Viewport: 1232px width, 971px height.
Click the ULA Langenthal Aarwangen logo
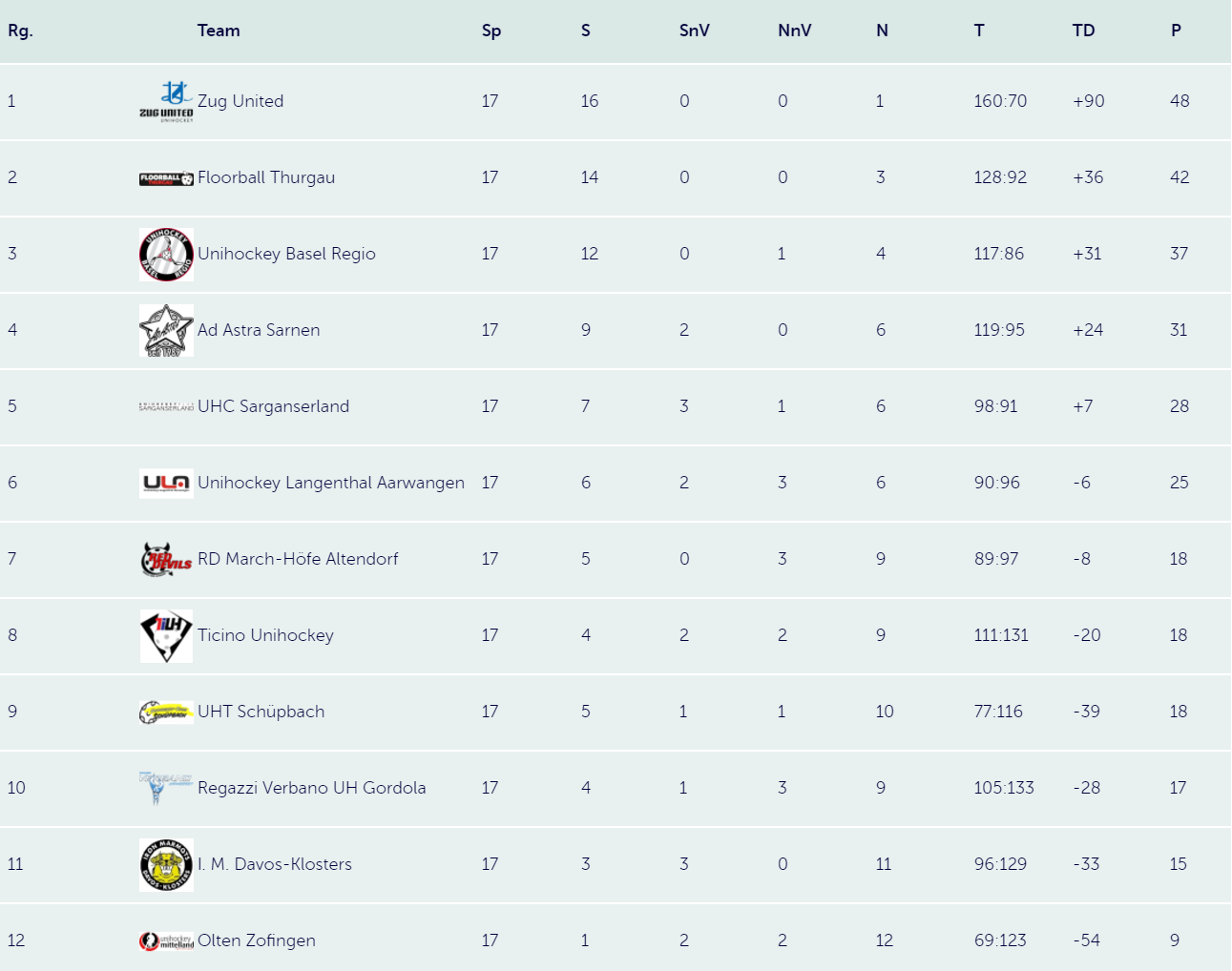(x=166, y=484)
